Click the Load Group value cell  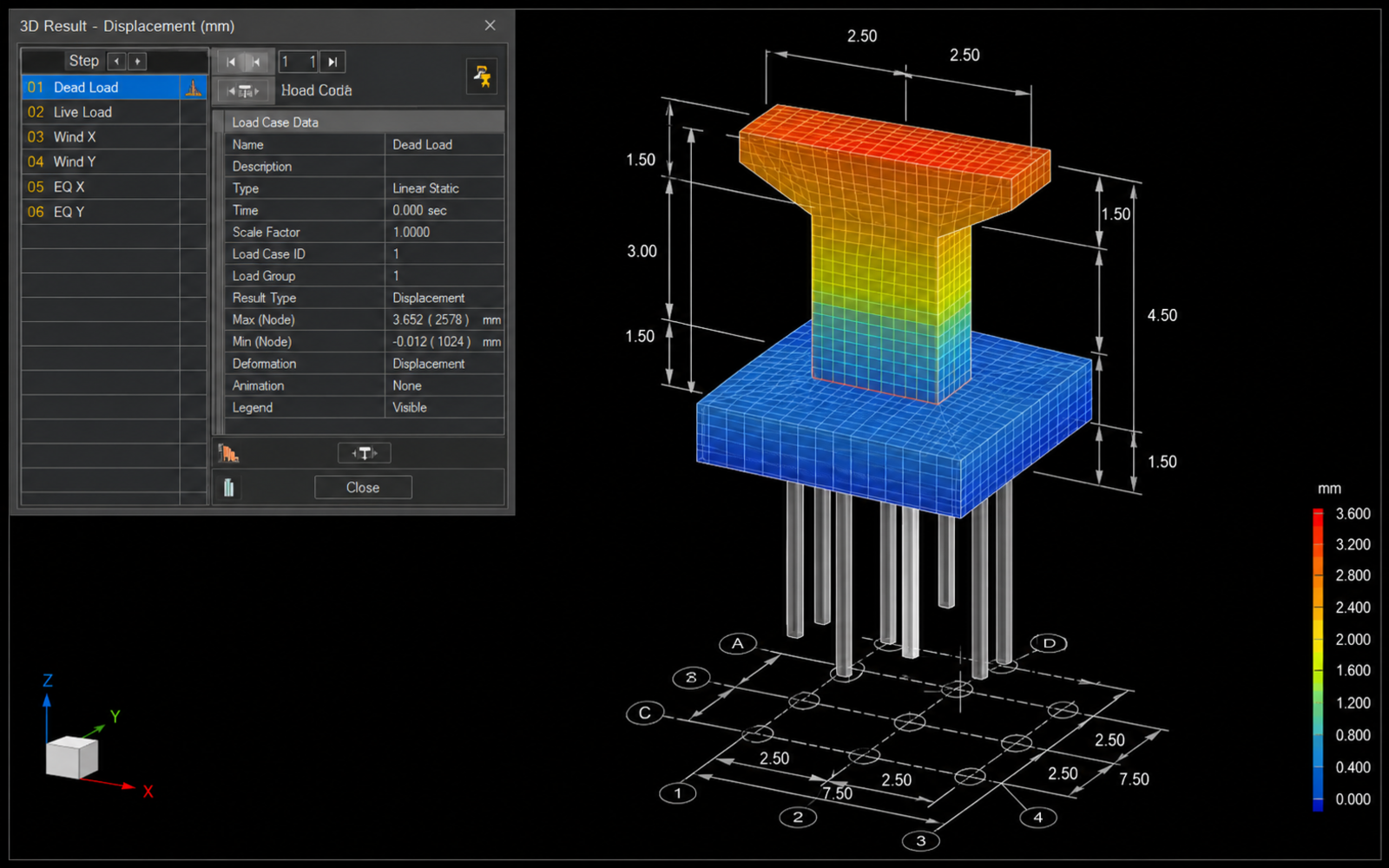444,276
